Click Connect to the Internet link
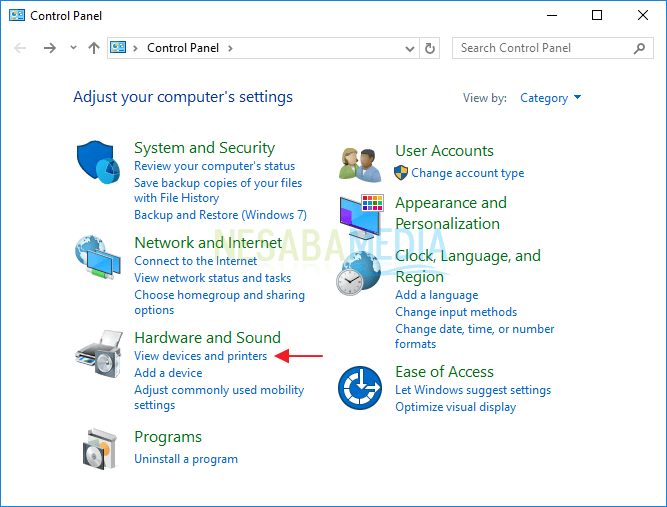 point(195,261)
